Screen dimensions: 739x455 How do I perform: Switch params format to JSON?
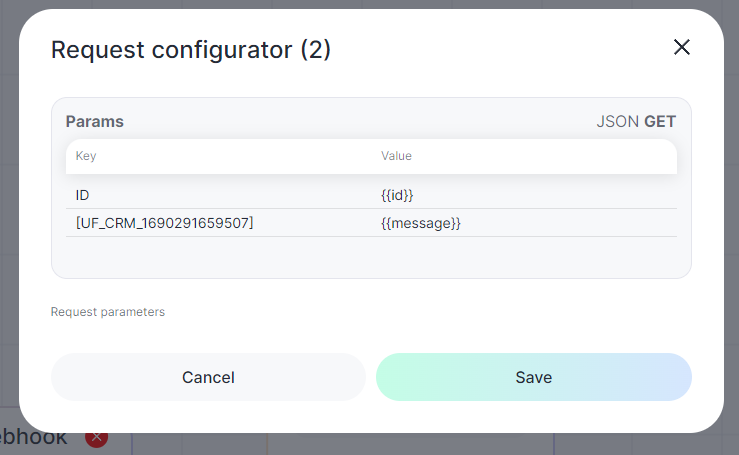pyautogui.click(x=617, y=122)
